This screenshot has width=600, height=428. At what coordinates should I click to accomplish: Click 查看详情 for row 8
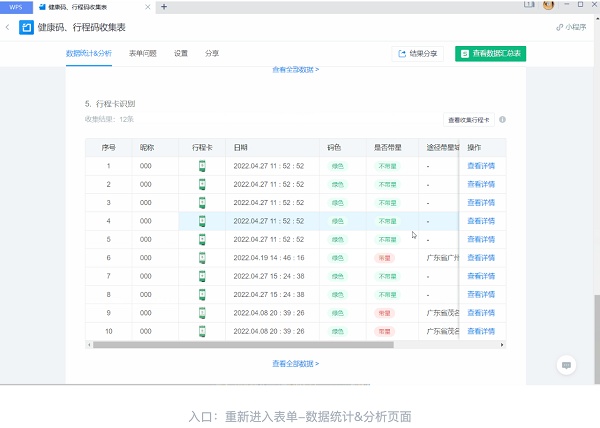[x=481, y=295]
